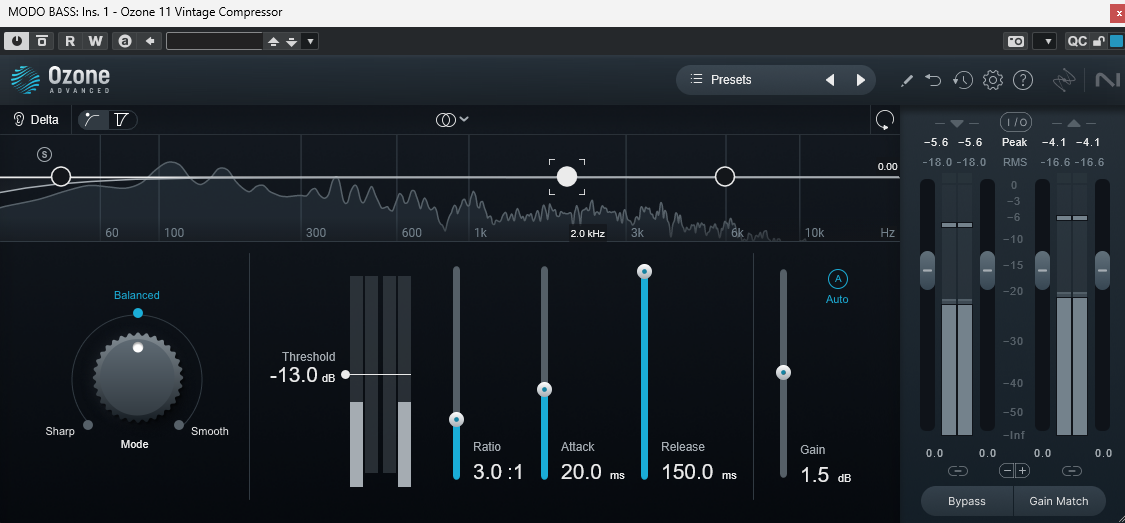
Task: Select the hollow filter node near 6k
Action: pos(725,176)
